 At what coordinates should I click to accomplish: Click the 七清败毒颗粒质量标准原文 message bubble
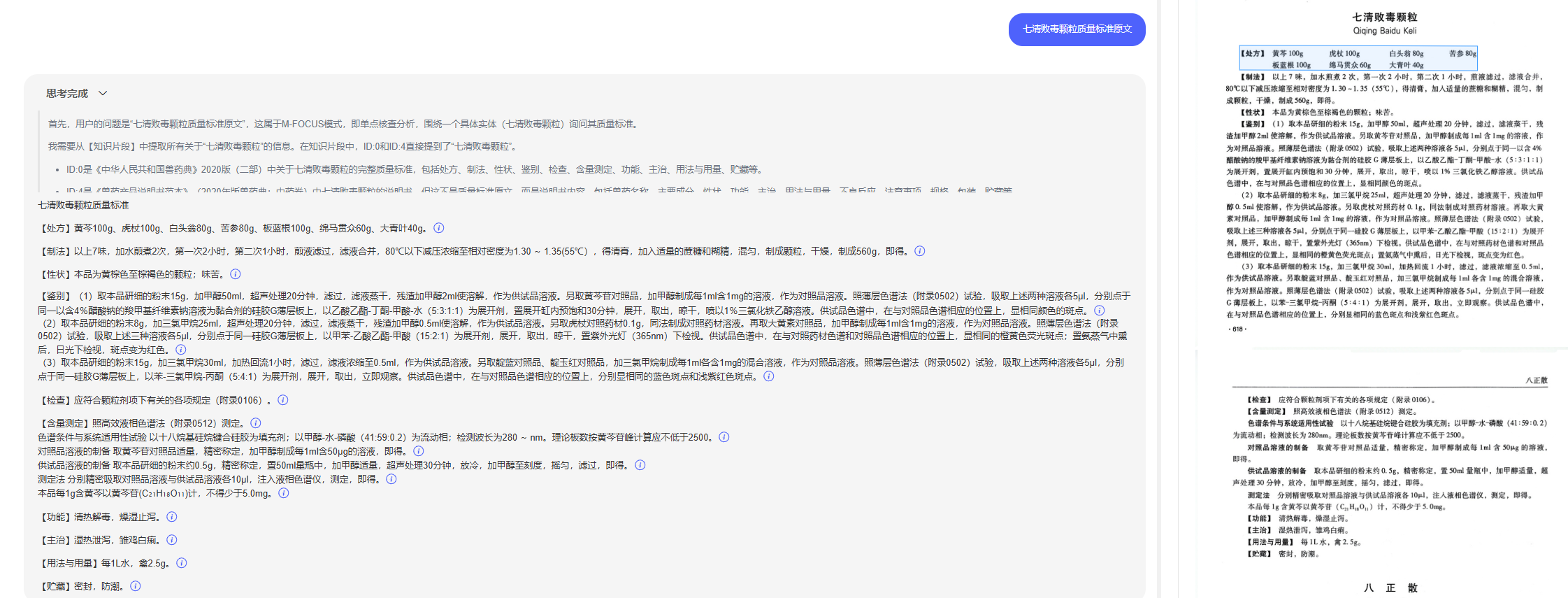point(1077,29)
